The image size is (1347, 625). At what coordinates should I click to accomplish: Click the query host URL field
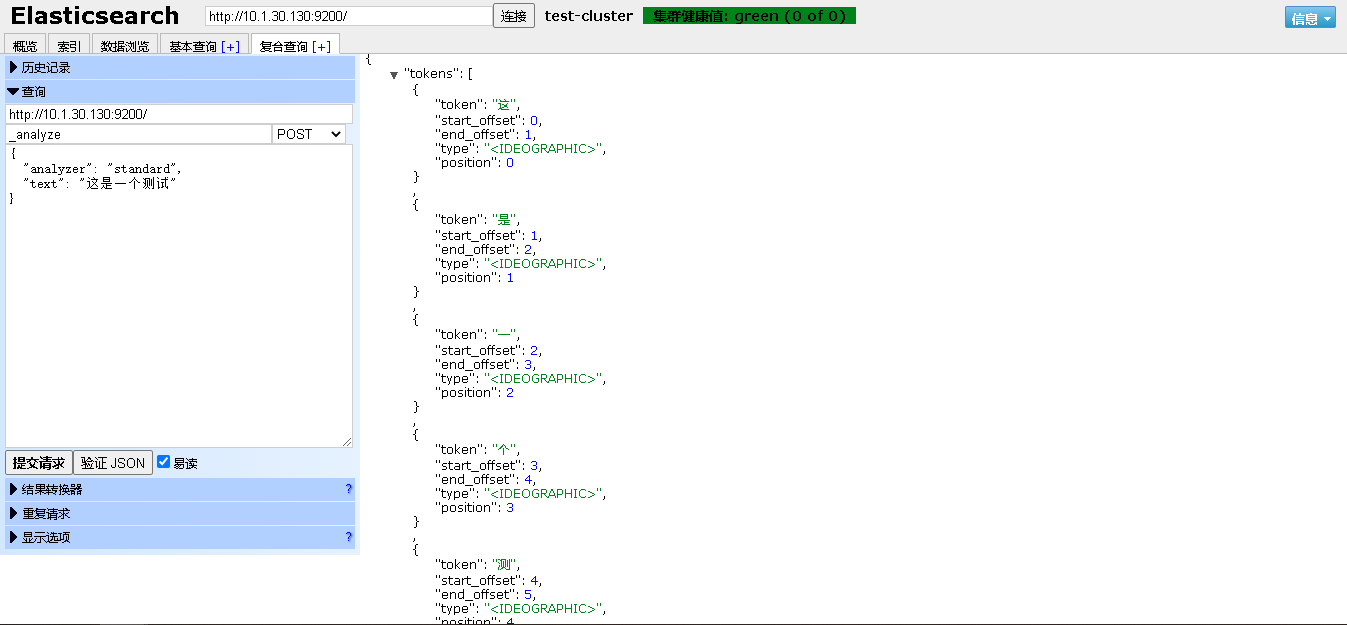(179, 114)
